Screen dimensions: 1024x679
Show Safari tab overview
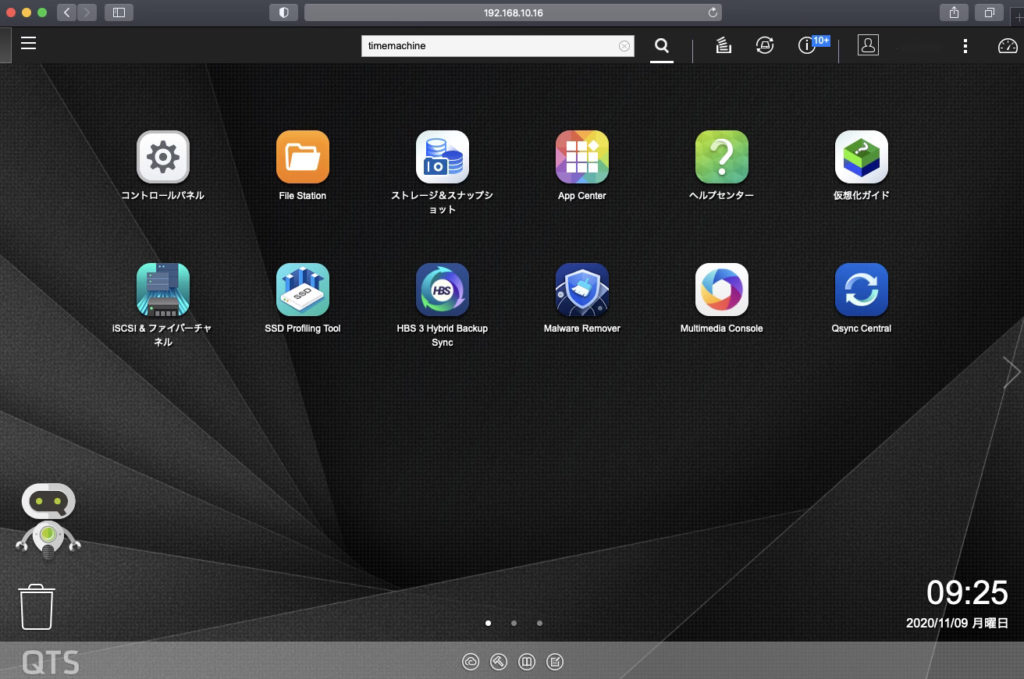point(989,12)
